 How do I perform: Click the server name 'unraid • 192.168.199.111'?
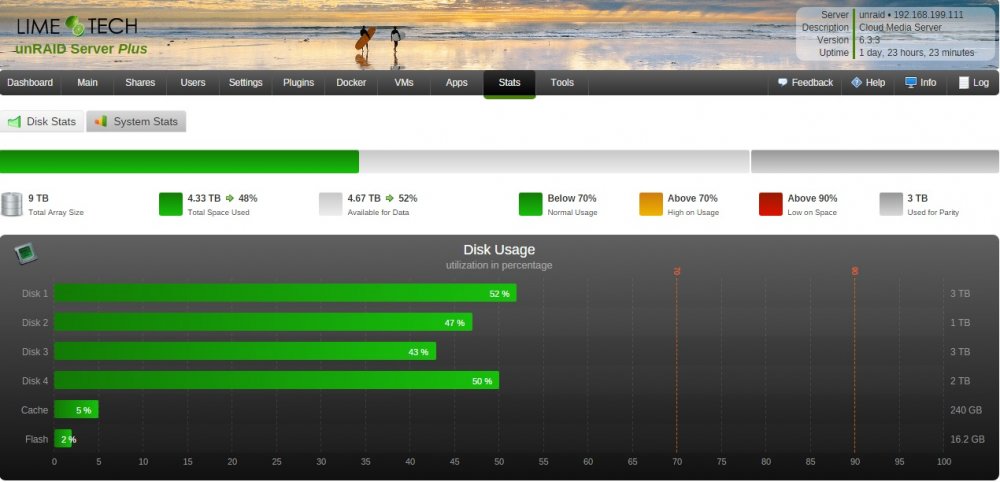[911, 15]
